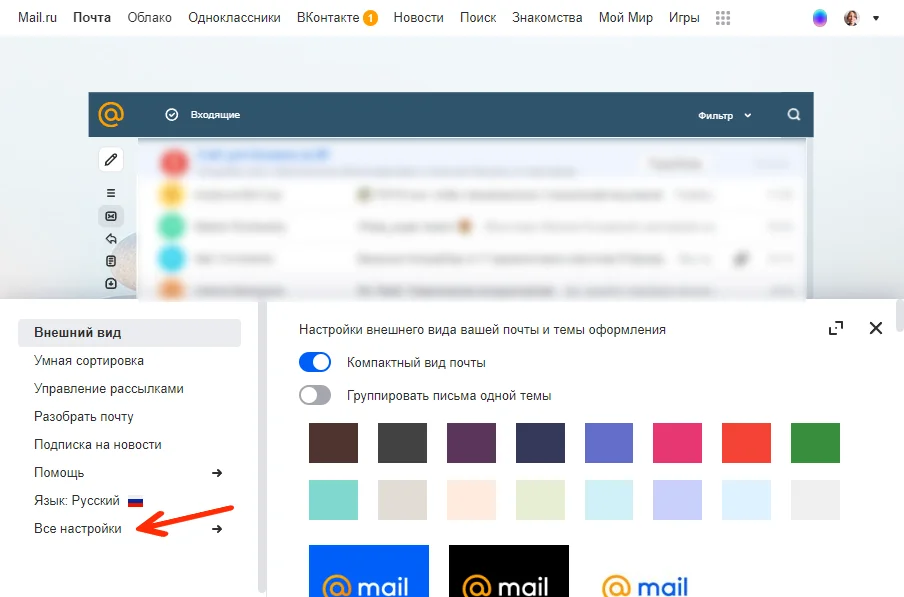Viewport: 904px width, 597px height.
Task: Select the inbox envelope icon in preview sidebar
Action: (x=111, y=216)
